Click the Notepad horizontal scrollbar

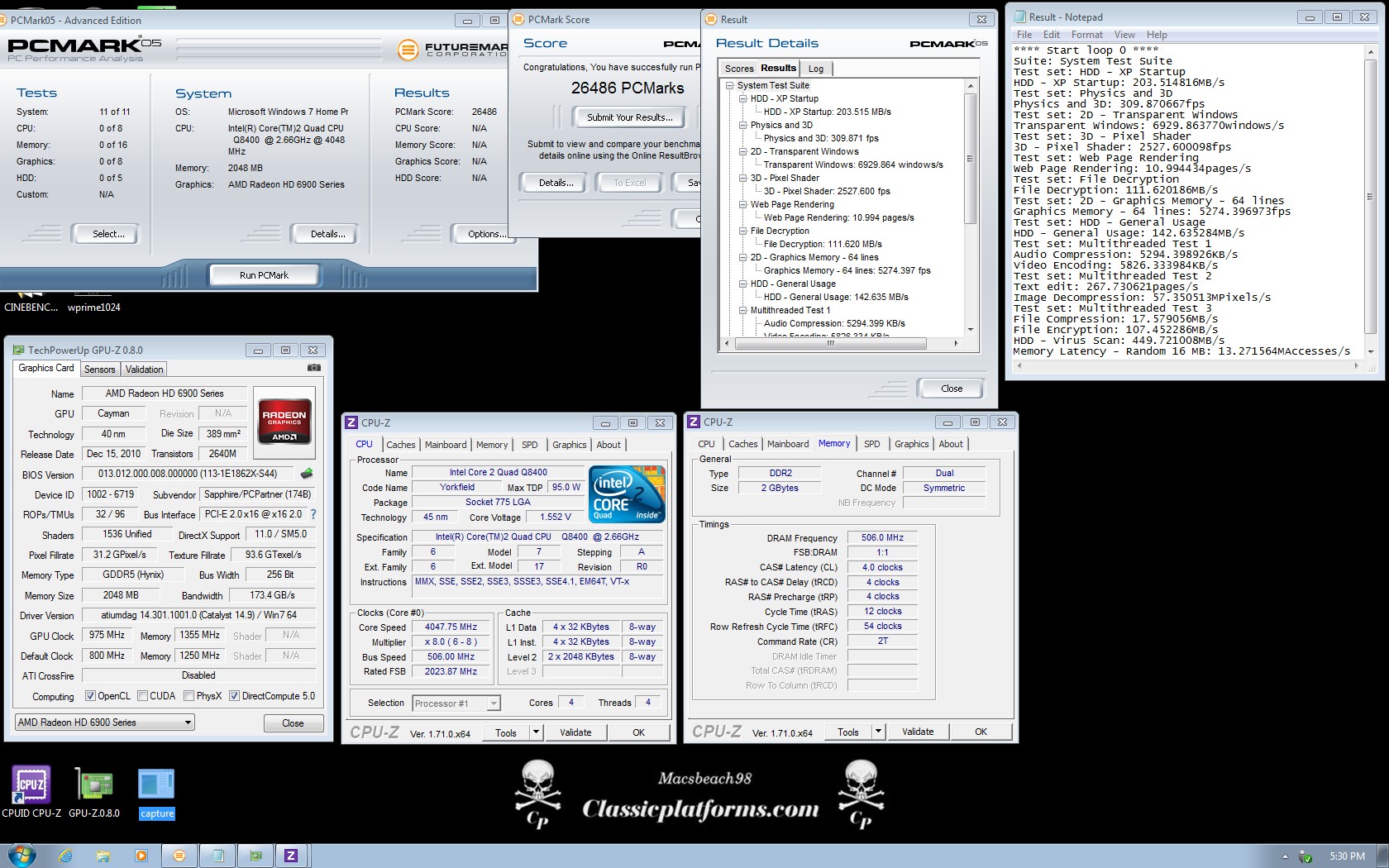tap(1186, 365)
